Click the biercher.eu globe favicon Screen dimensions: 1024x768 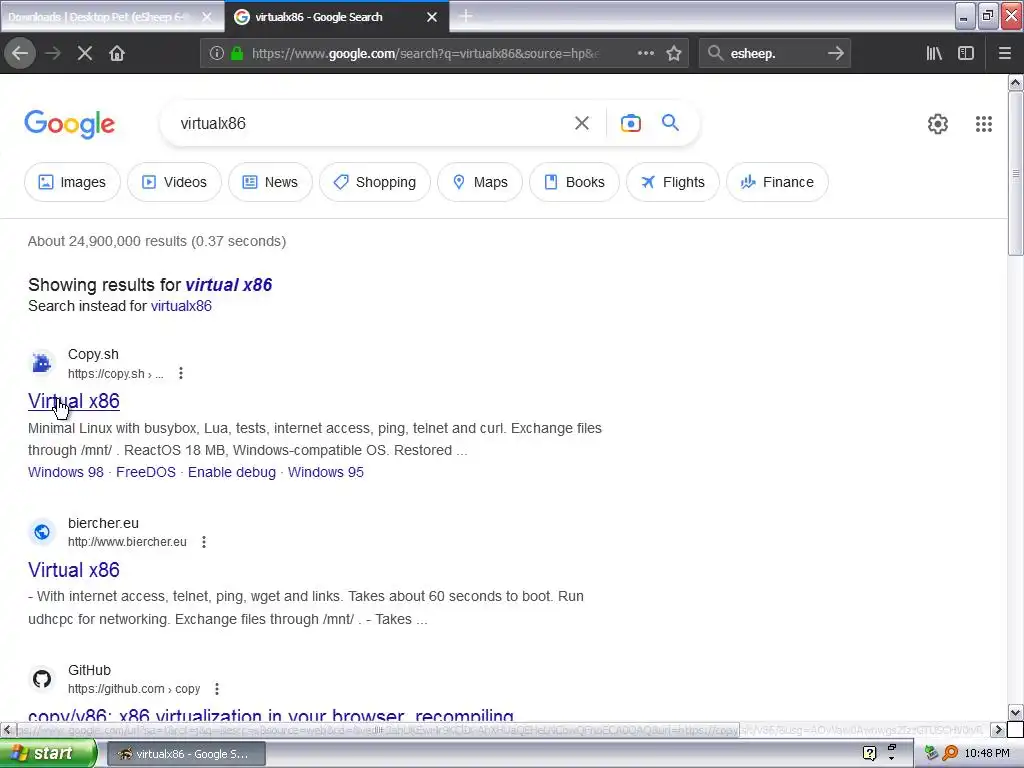(42, 532)
